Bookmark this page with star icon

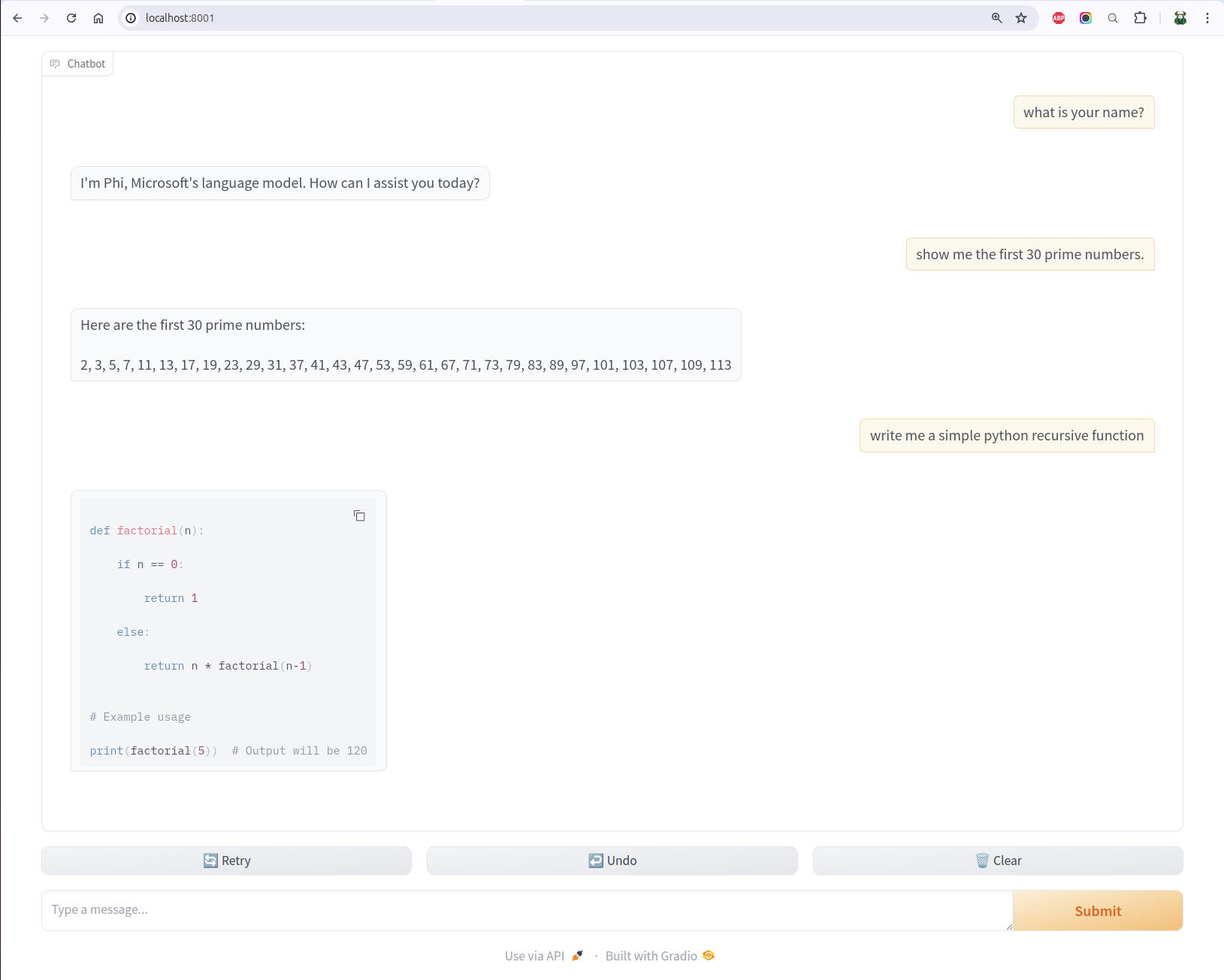(x=1021, y=18)
